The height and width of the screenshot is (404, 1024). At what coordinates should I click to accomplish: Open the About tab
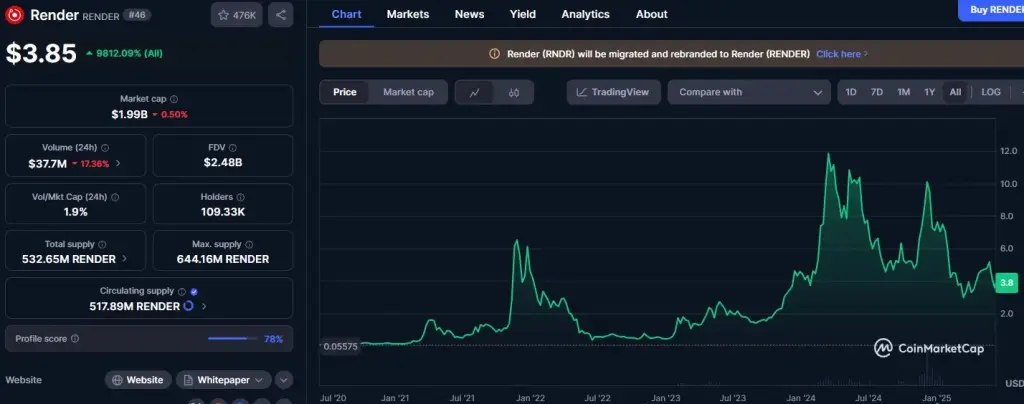click(x=652, y=14)
